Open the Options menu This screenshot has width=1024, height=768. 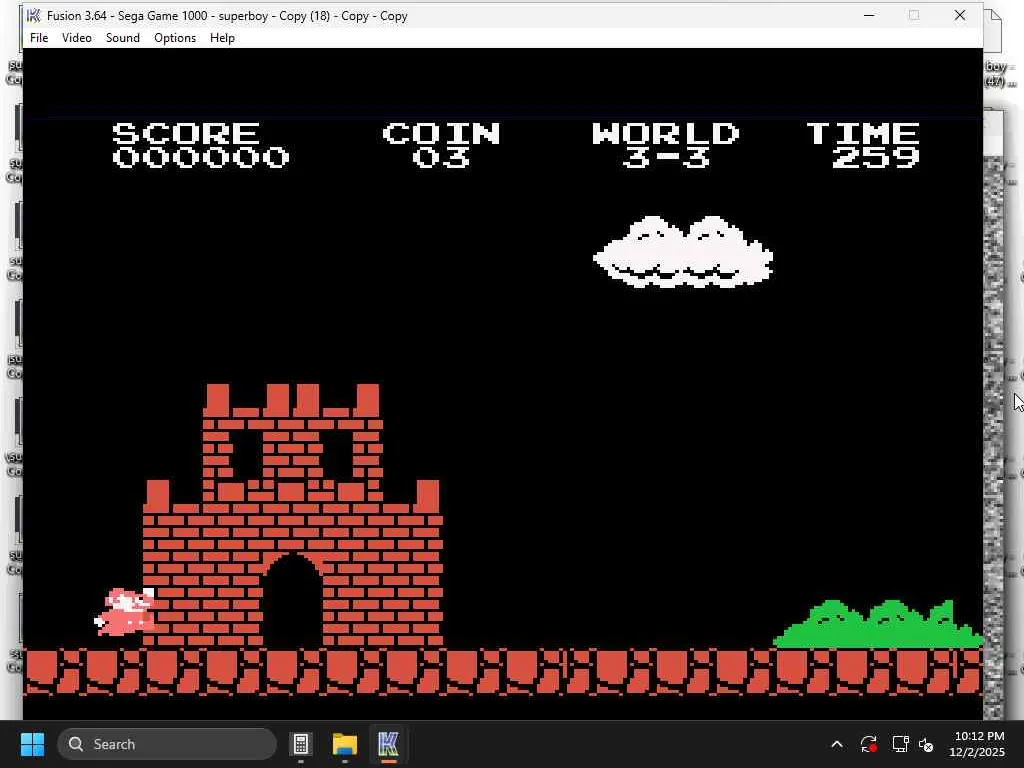pyautogui.click(x=175, y=38)
